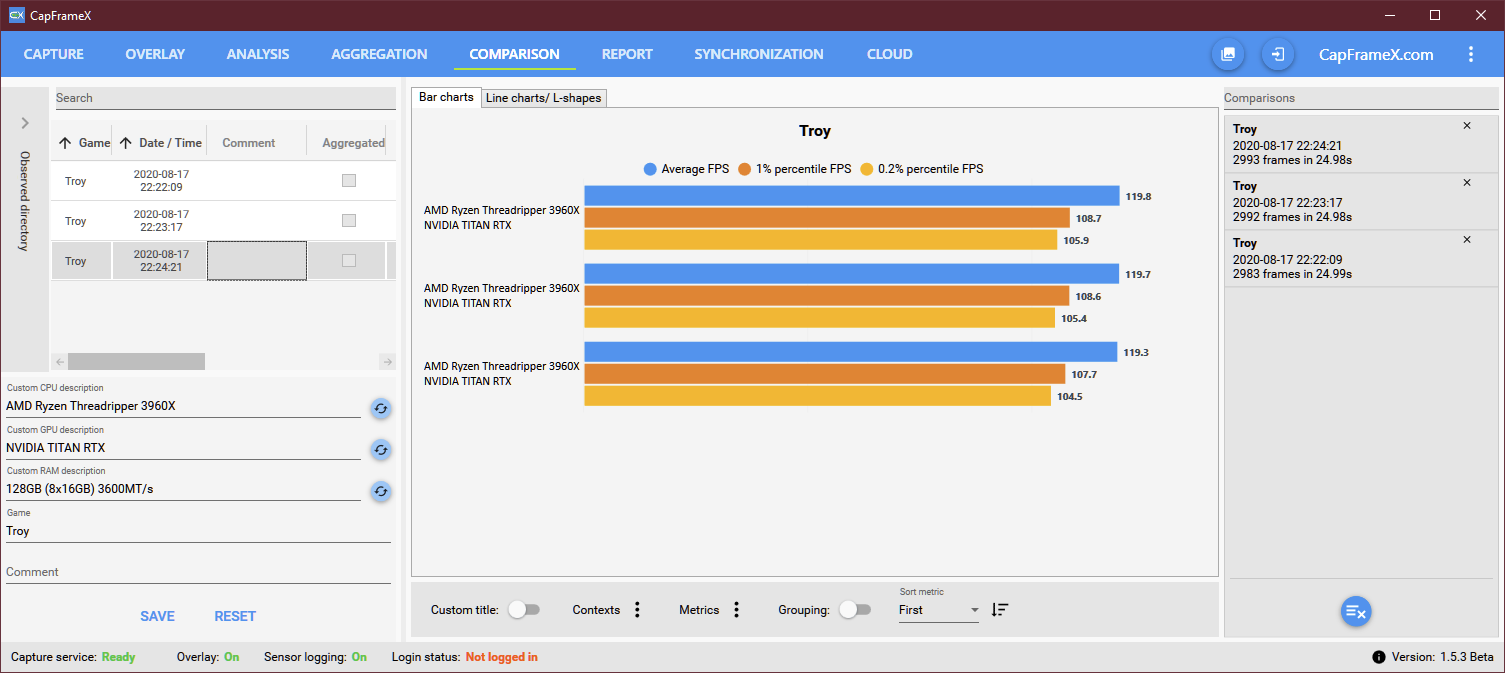Click the comment cell of 22:24:21 record
Screen dimensions: 1505x673
pyautogui.click(x=256, y=261)
